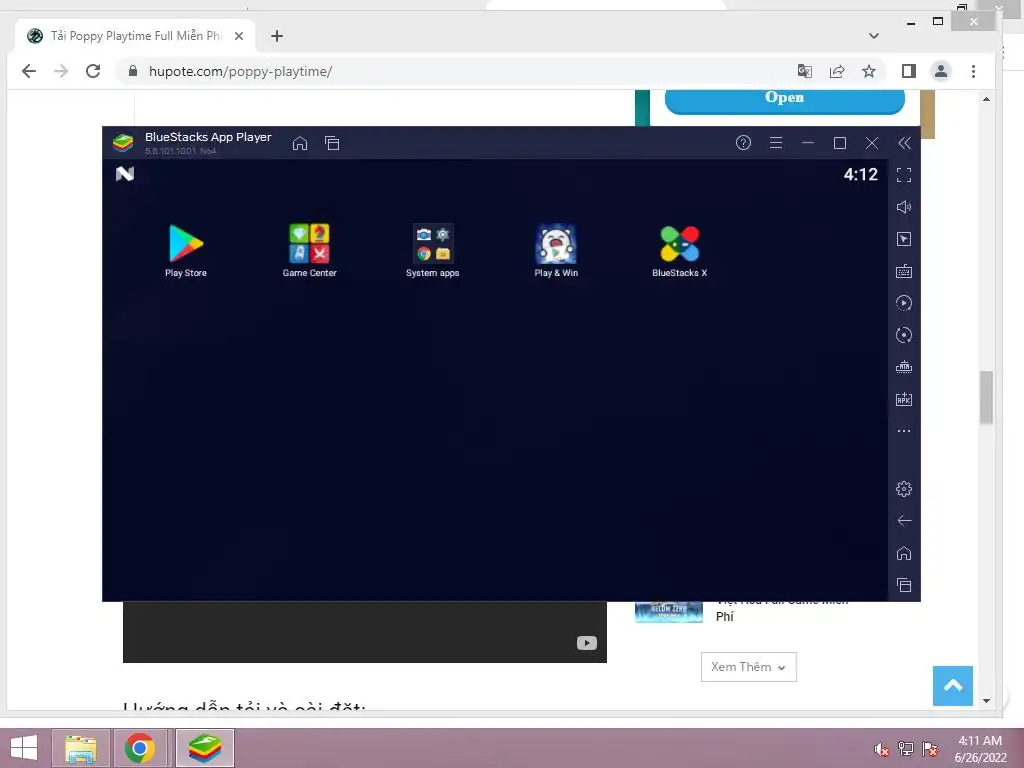Open the memory trim icon in BlueStacks sidebar
This screenshot has width=1024, height=768.
(x=904, y=367)
